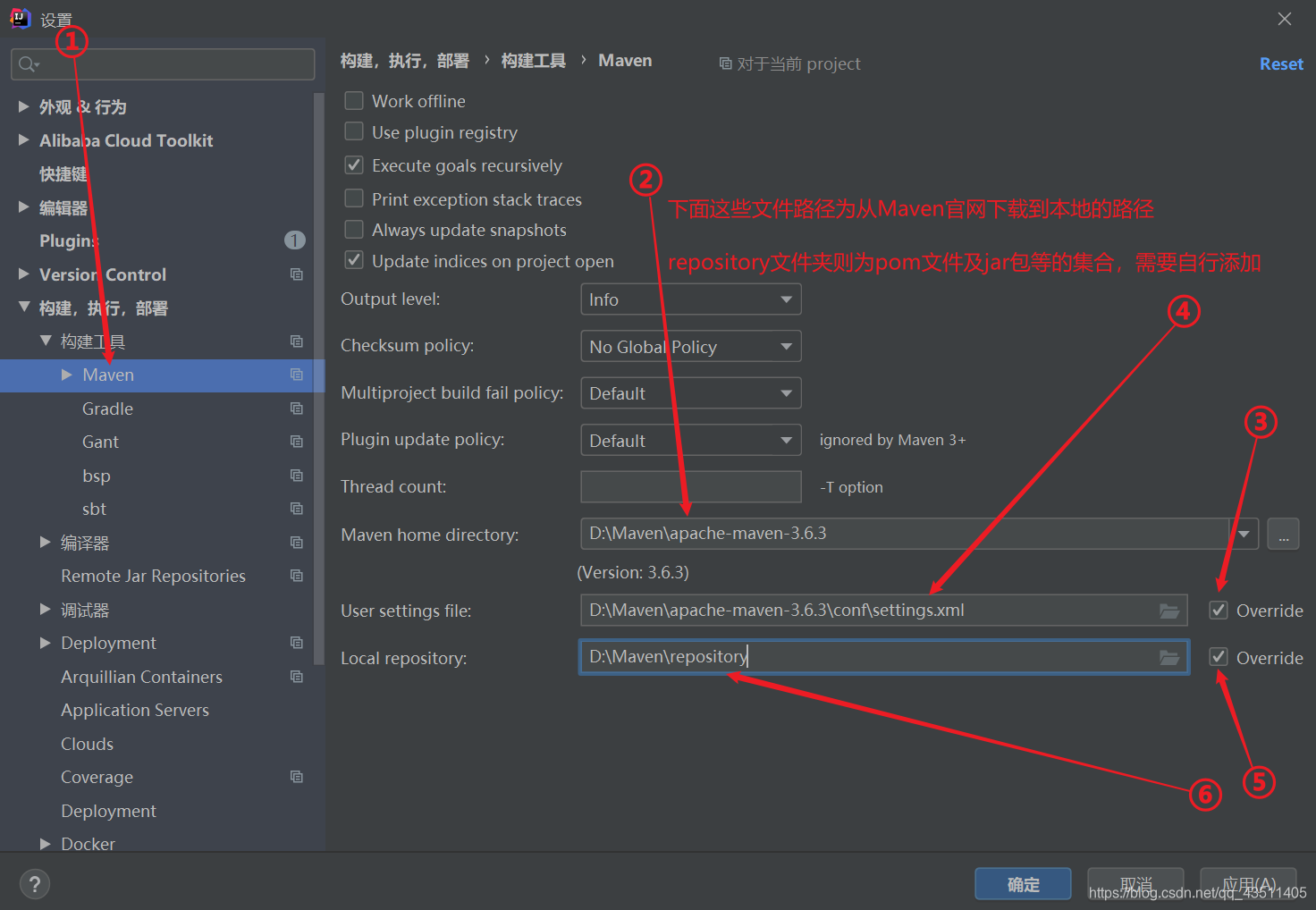Screen dimensions: 1316x910
Task: Open folder browser for Local repository
Action: [x=1169, y=658]
